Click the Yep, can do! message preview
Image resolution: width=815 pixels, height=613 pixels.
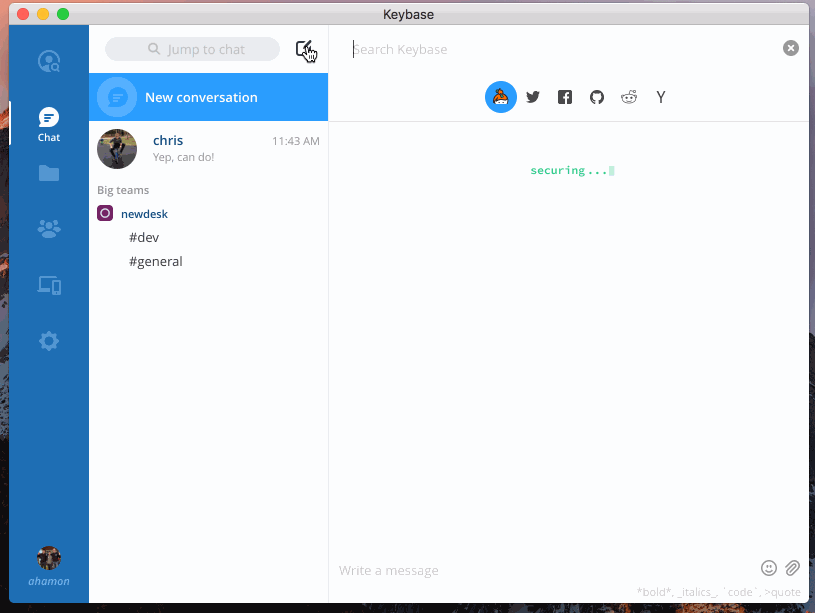point(183,157)
